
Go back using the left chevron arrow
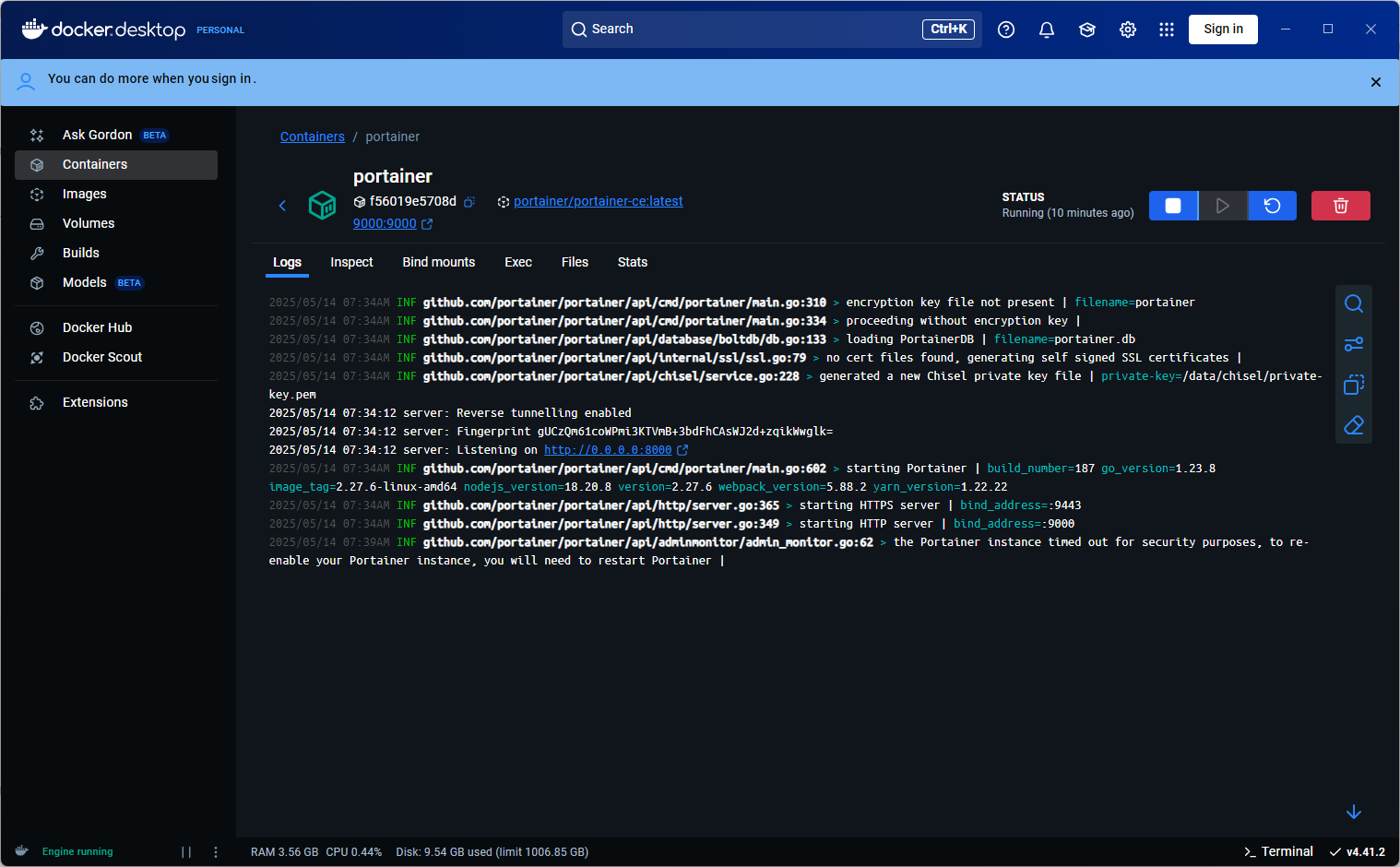coord(282,206)
